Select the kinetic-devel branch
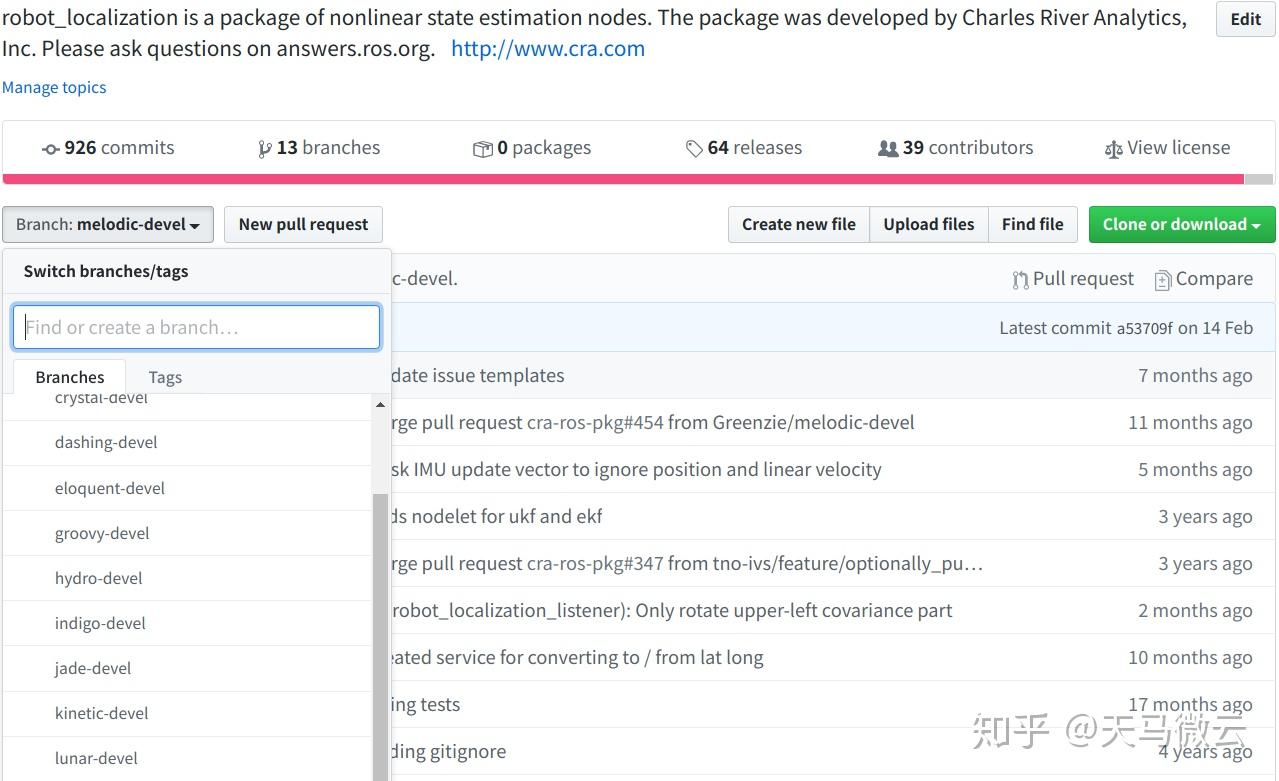This screenshot has height=781, width=1279. [102, 713]
